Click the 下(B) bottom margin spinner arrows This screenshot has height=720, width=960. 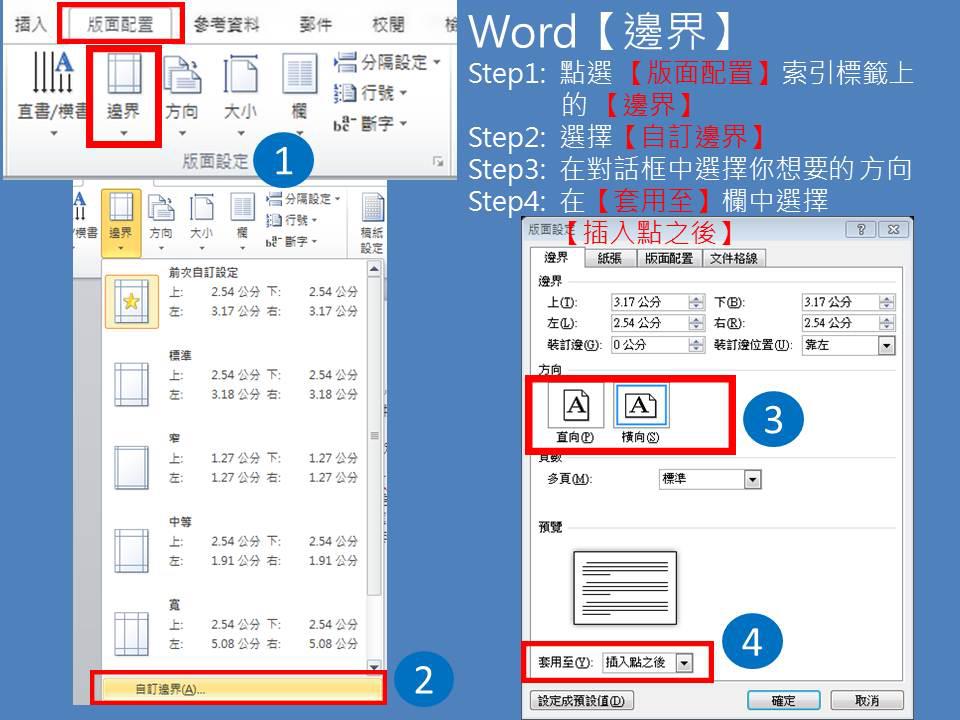tap(887, 302)
